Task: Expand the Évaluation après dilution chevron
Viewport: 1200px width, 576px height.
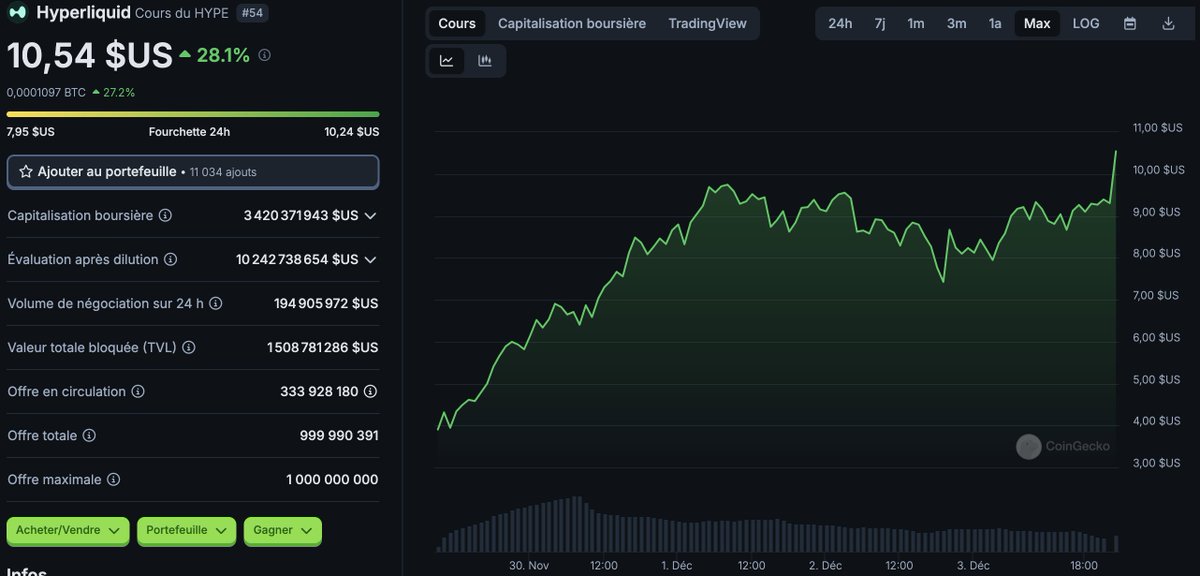Action: 370,259
